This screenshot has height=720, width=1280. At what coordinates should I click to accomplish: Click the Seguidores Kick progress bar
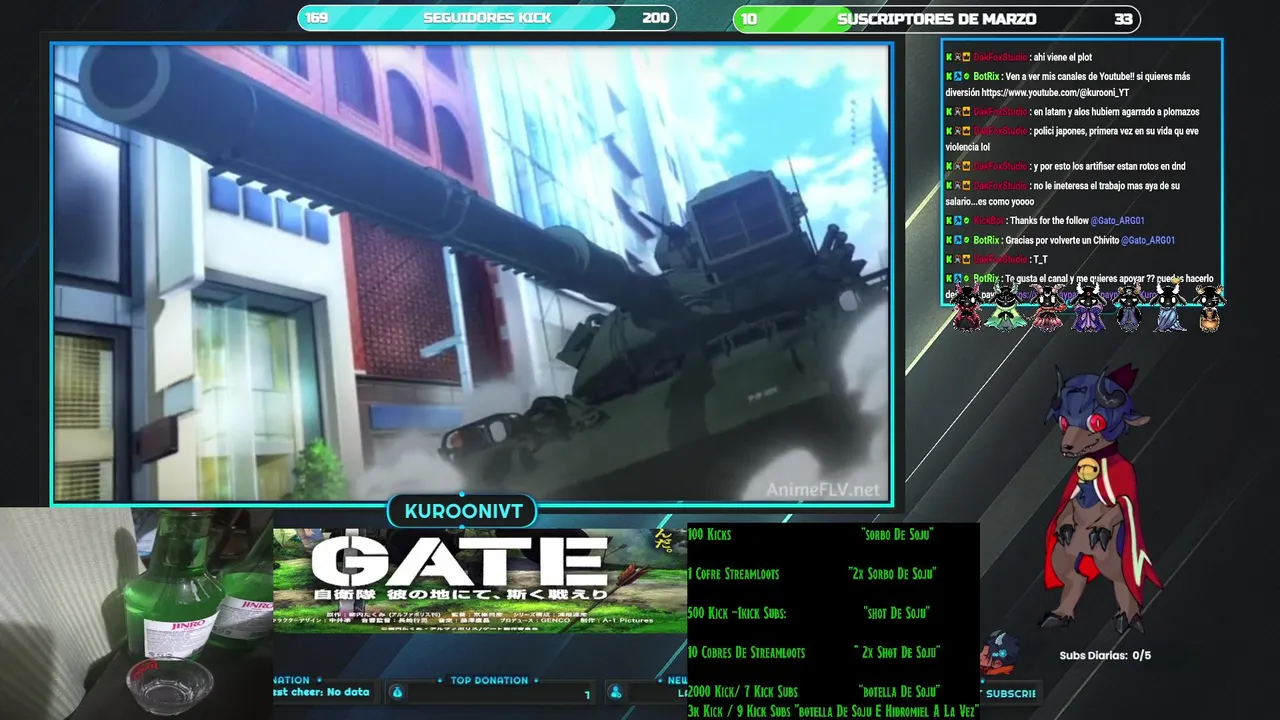487,18
